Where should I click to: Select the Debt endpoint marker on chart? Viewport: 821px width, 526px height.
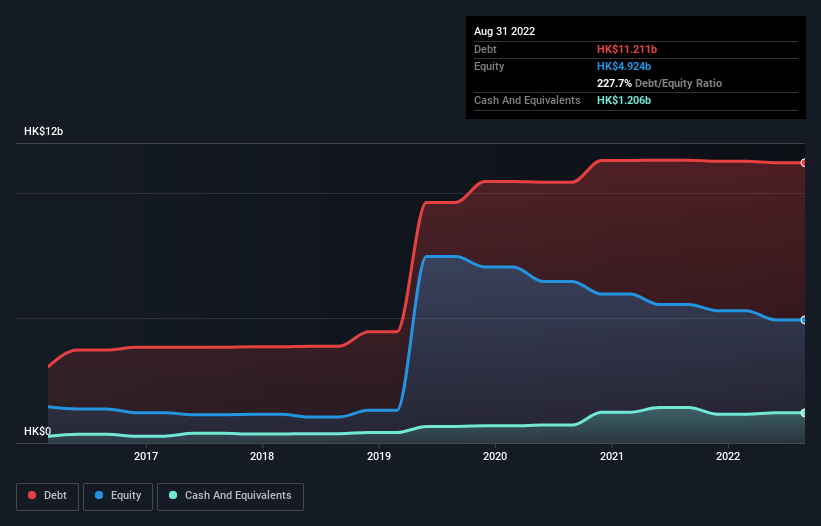tap(804, 163)
